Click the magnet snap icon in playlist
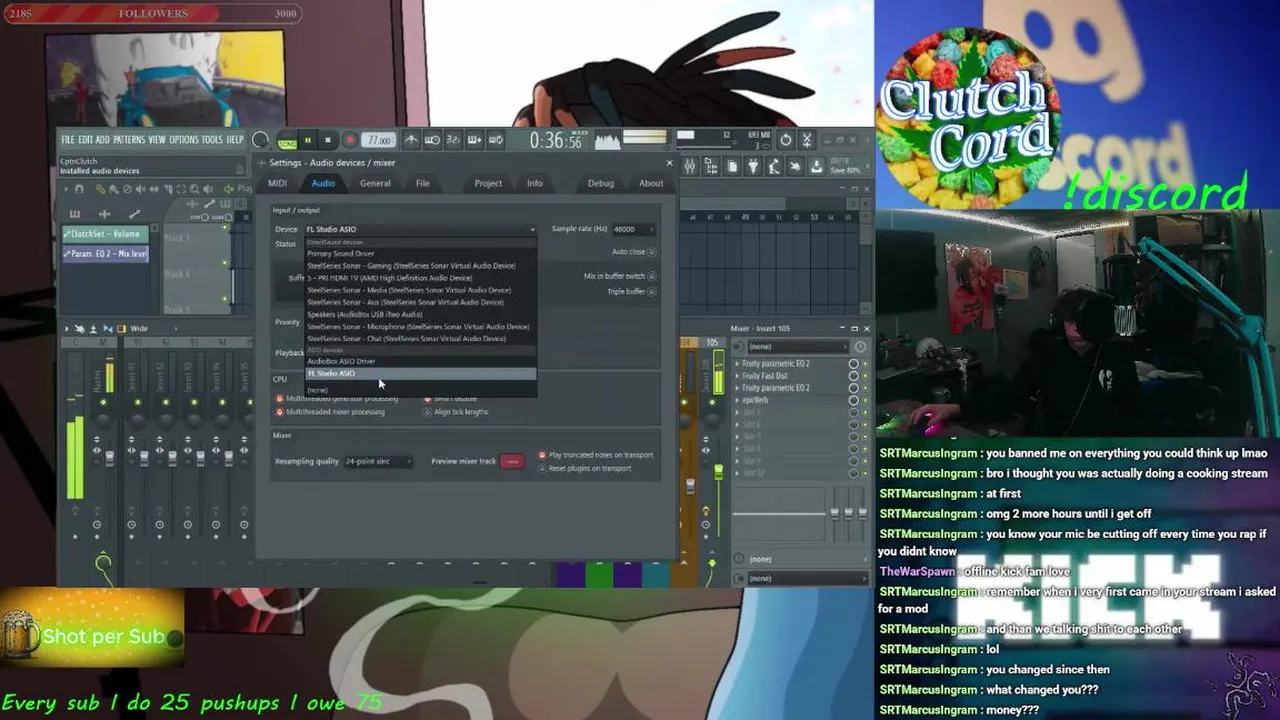The image size is (1280, 720). 78,189
